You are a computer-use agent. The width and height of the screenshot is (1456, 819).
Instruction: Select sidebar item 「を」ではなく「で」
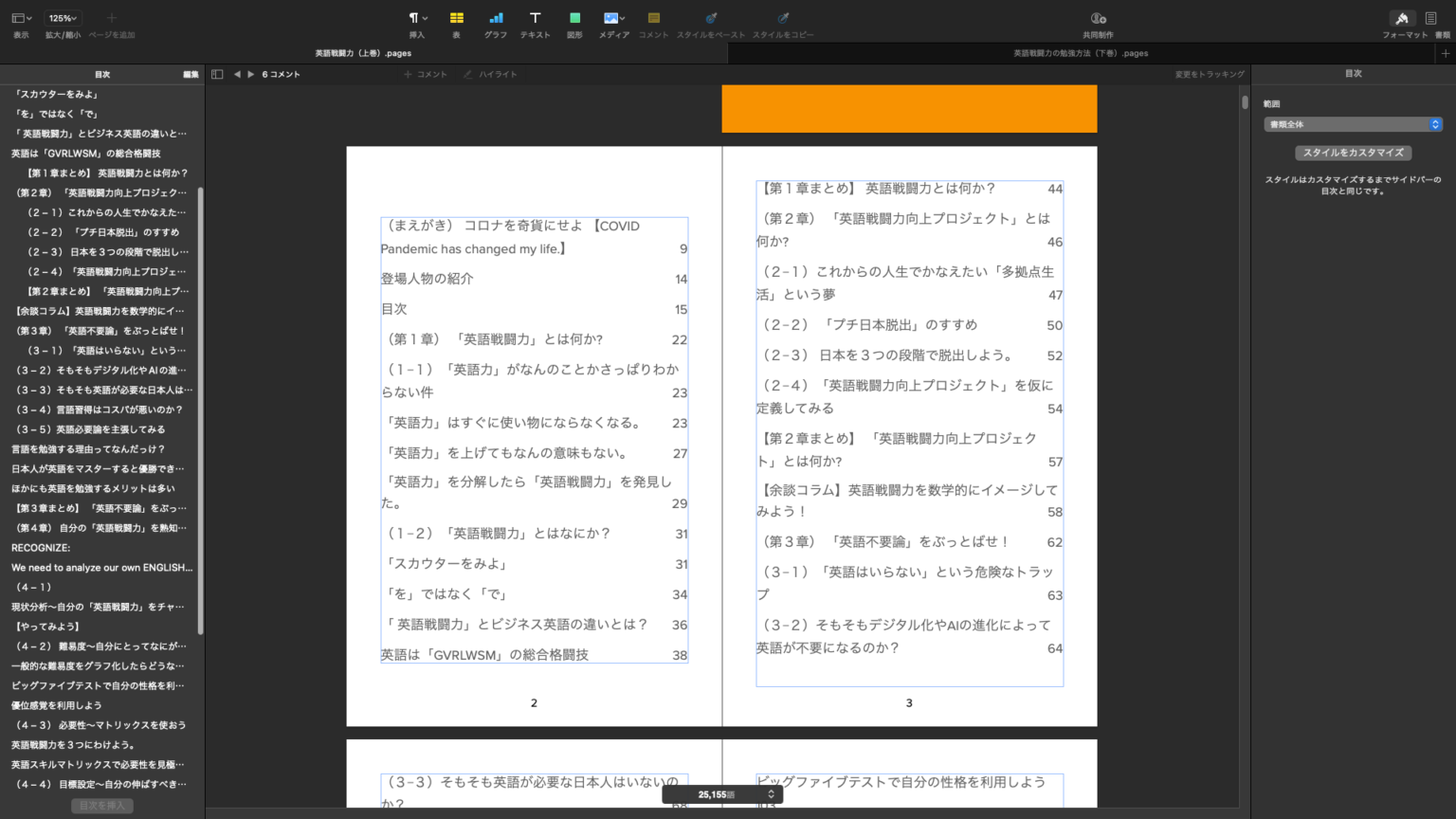(x=57, y=114)
